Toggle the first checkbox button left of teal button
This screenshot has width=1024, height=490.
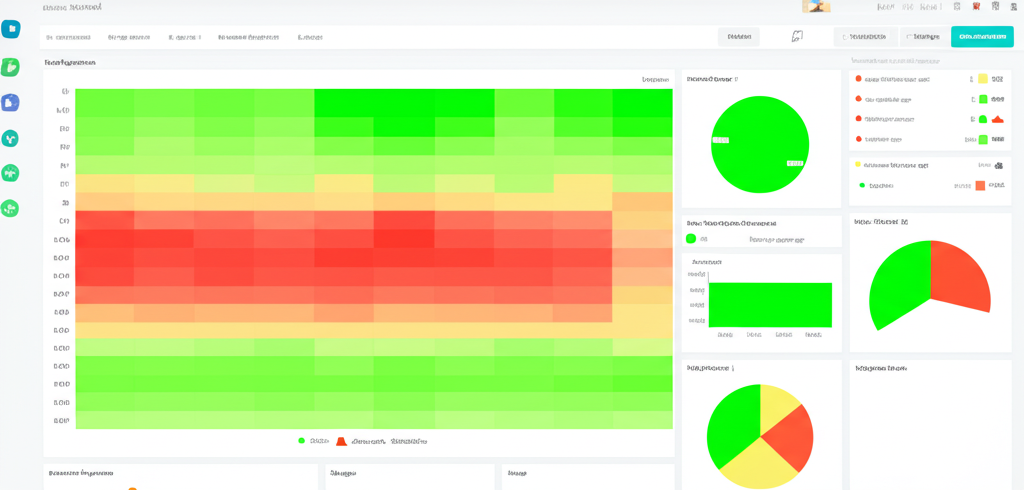[866, 37]
